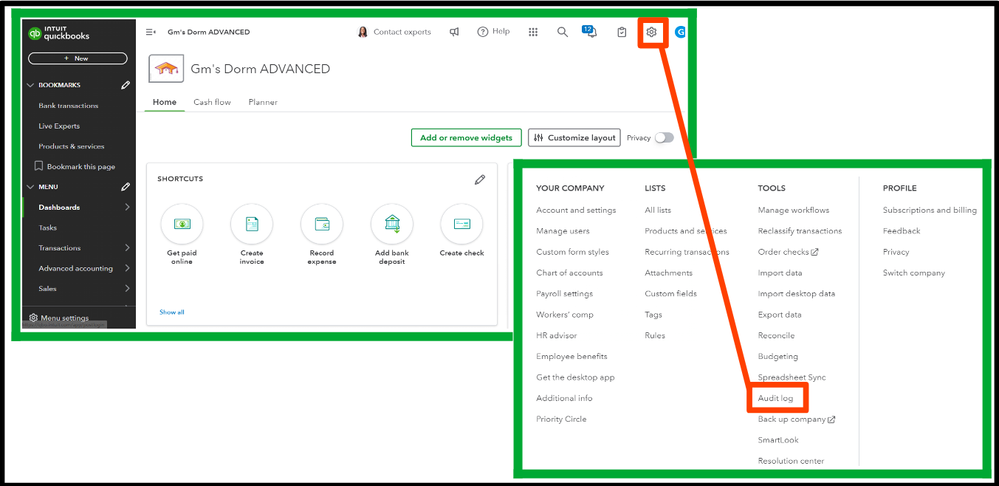Click the Add bank deposit shortcut icon
The height and width of the screenshot is (486, 999).
click(x=392, y=224)
